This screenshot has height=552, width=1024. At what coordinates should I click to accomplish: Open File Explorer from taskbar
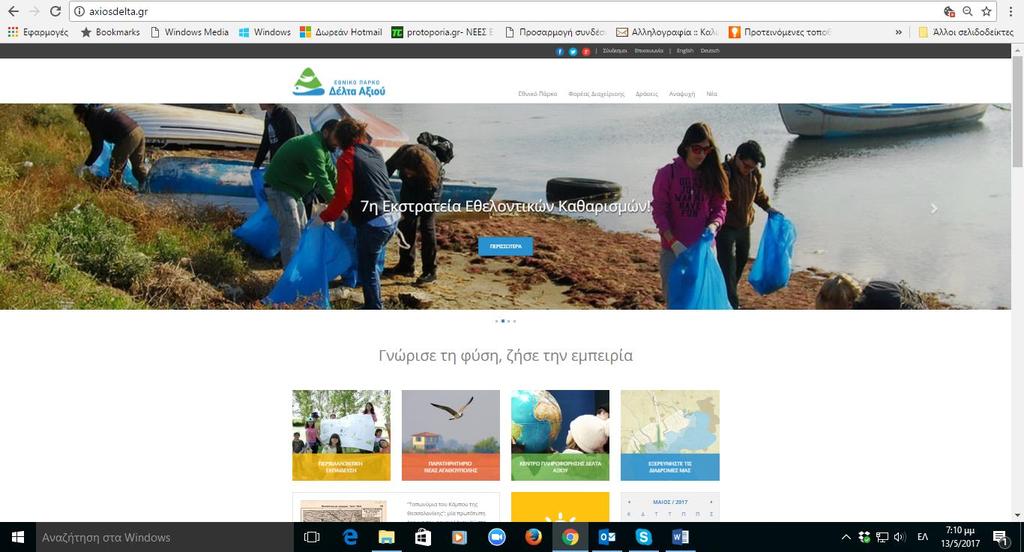pos(387,537)
